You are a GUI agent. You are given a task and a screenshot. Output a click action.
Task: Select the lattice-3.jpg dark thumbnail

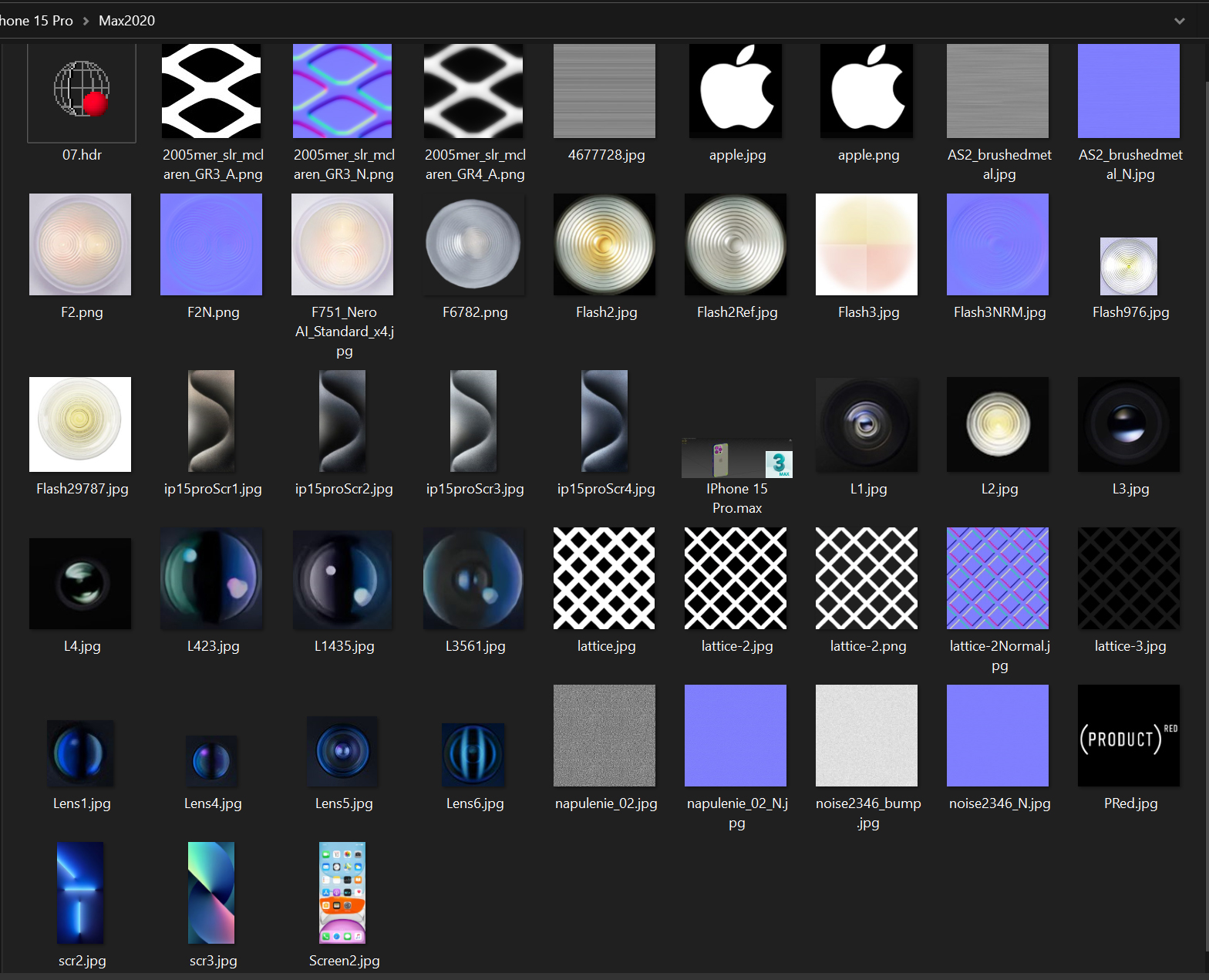pyautogui.click(x=1129, y=578)
